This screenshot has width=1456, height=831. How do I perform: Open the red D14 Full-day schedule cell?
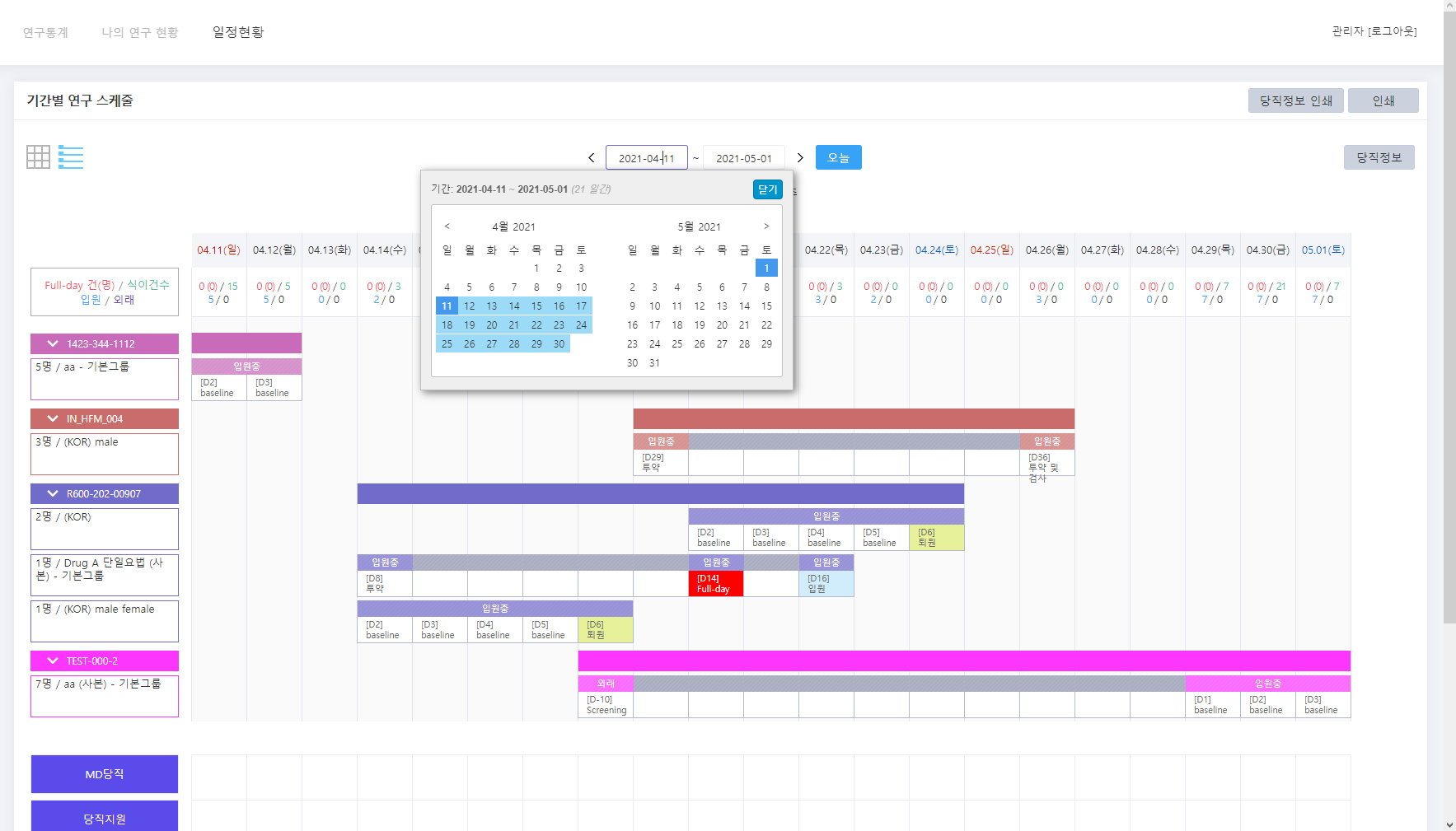pos(715,584)
